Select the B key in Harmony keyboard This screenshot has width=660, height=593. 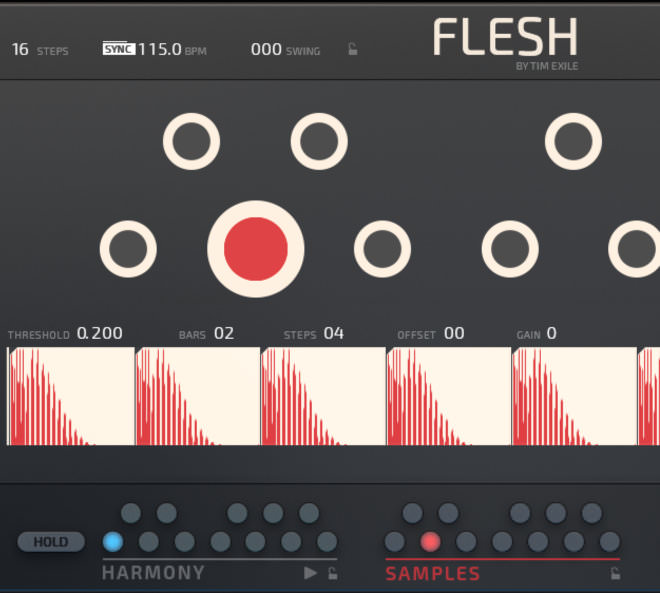point(327,542)
